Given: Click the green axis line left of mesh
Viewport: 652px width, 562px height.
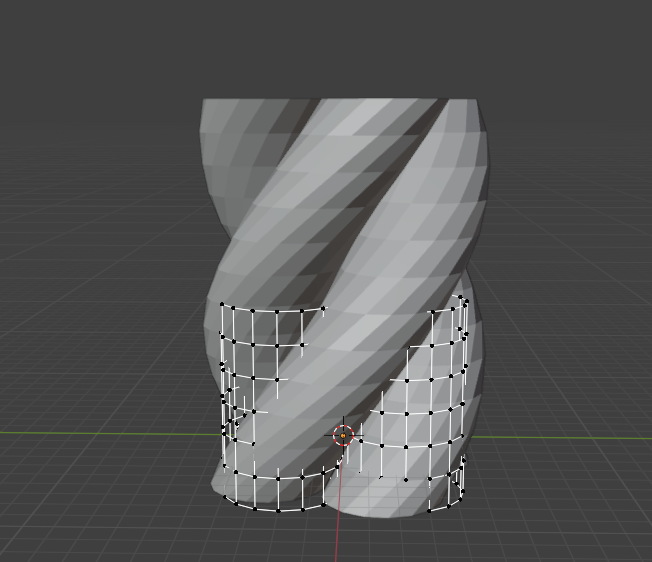Looking at the screenshot, I should click(100, 433).
